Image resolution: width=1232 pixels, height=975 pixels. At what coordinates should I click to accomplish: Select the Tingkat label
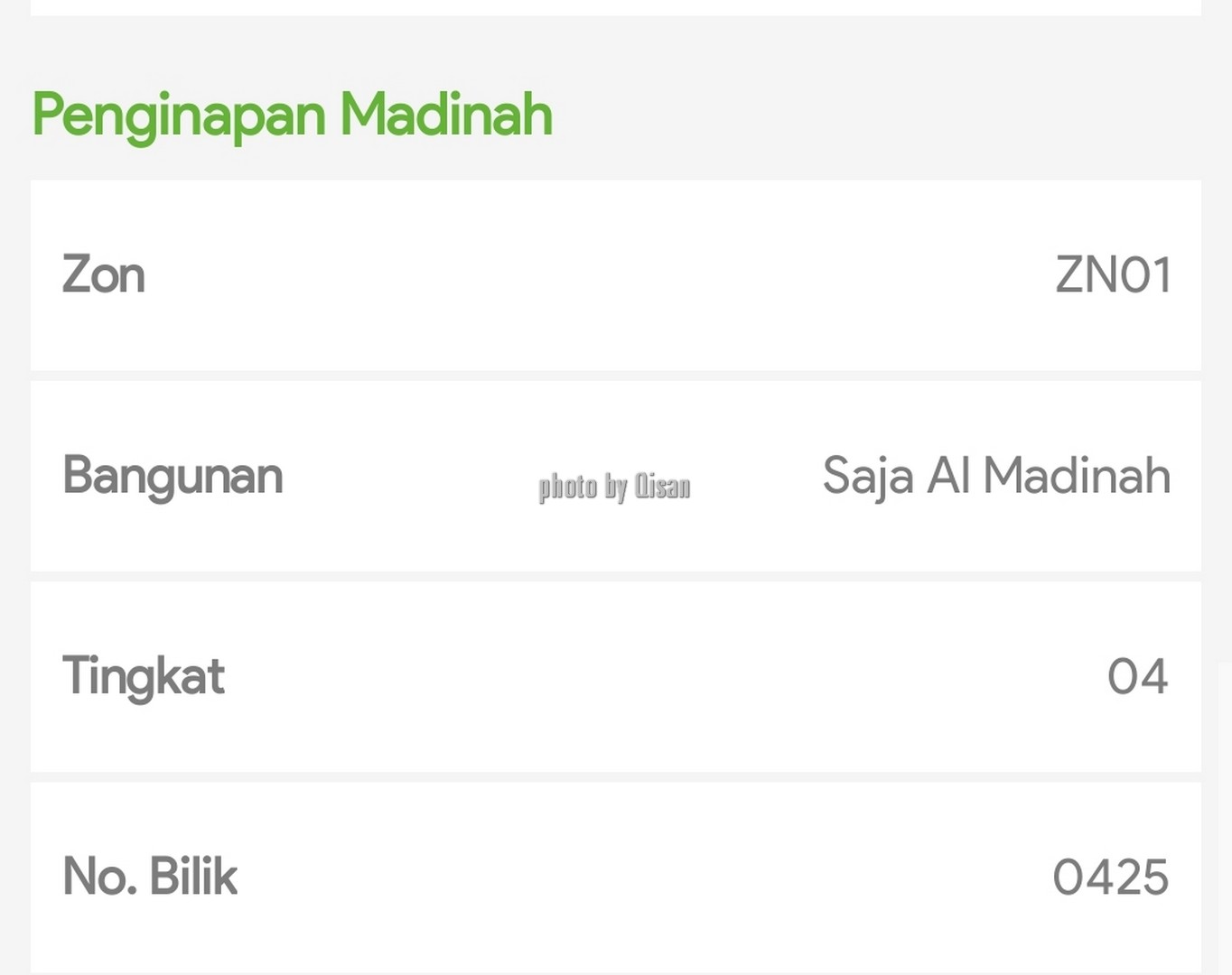[x=144, y=677]
